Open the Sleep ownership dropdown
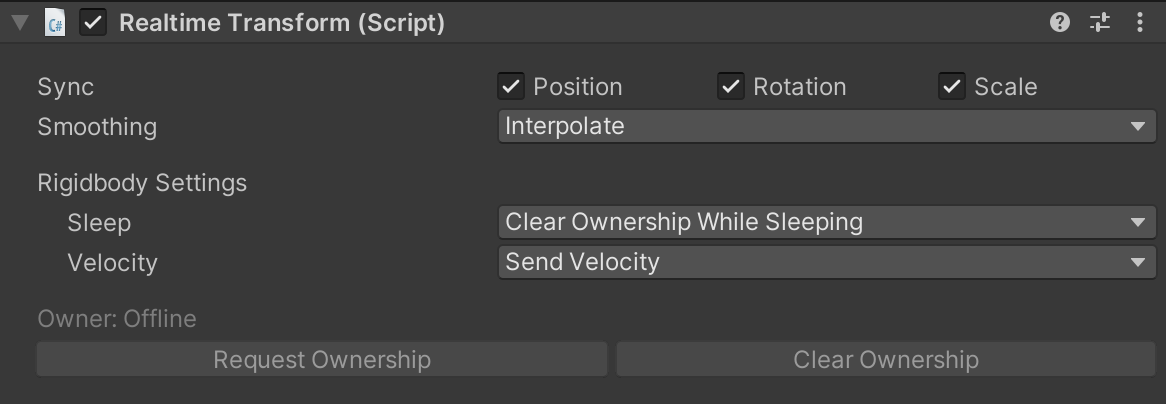Screen dimensions: 1166x404 click(826, 222)
